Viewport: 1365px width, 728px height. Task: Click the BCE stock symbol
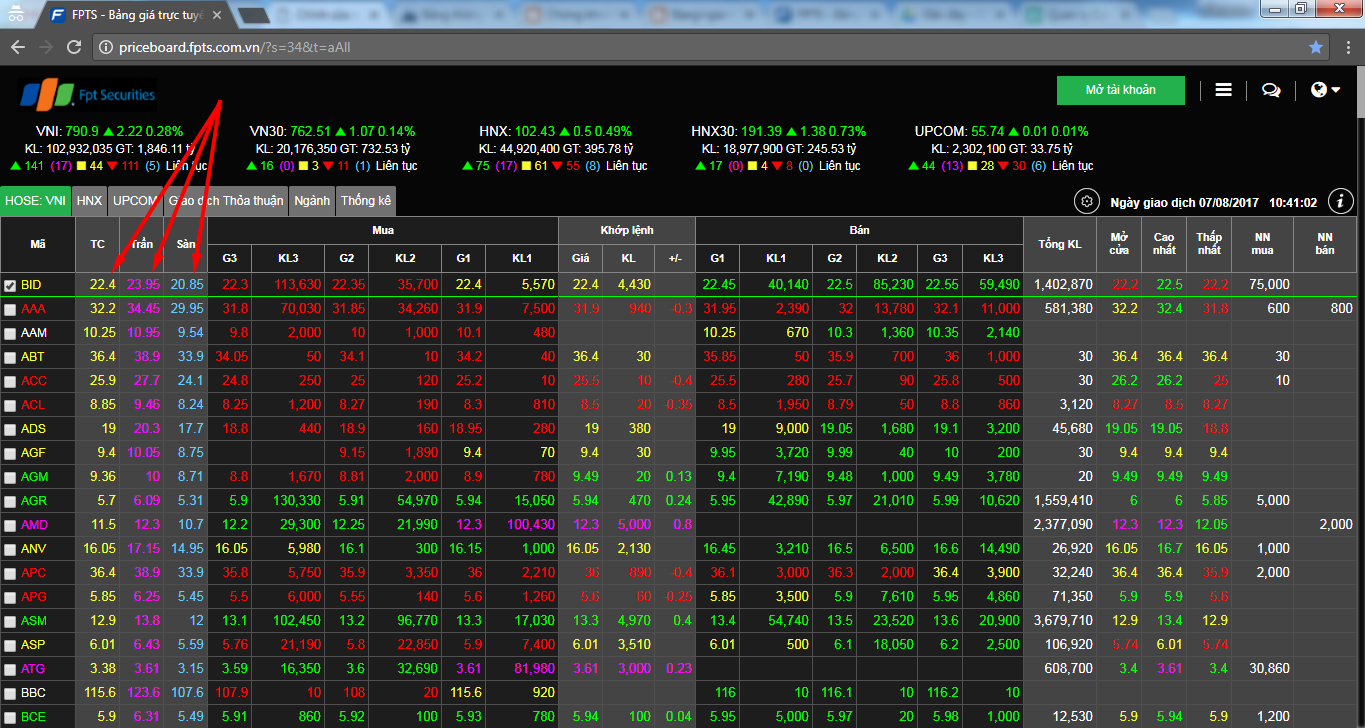pos(33,717)
